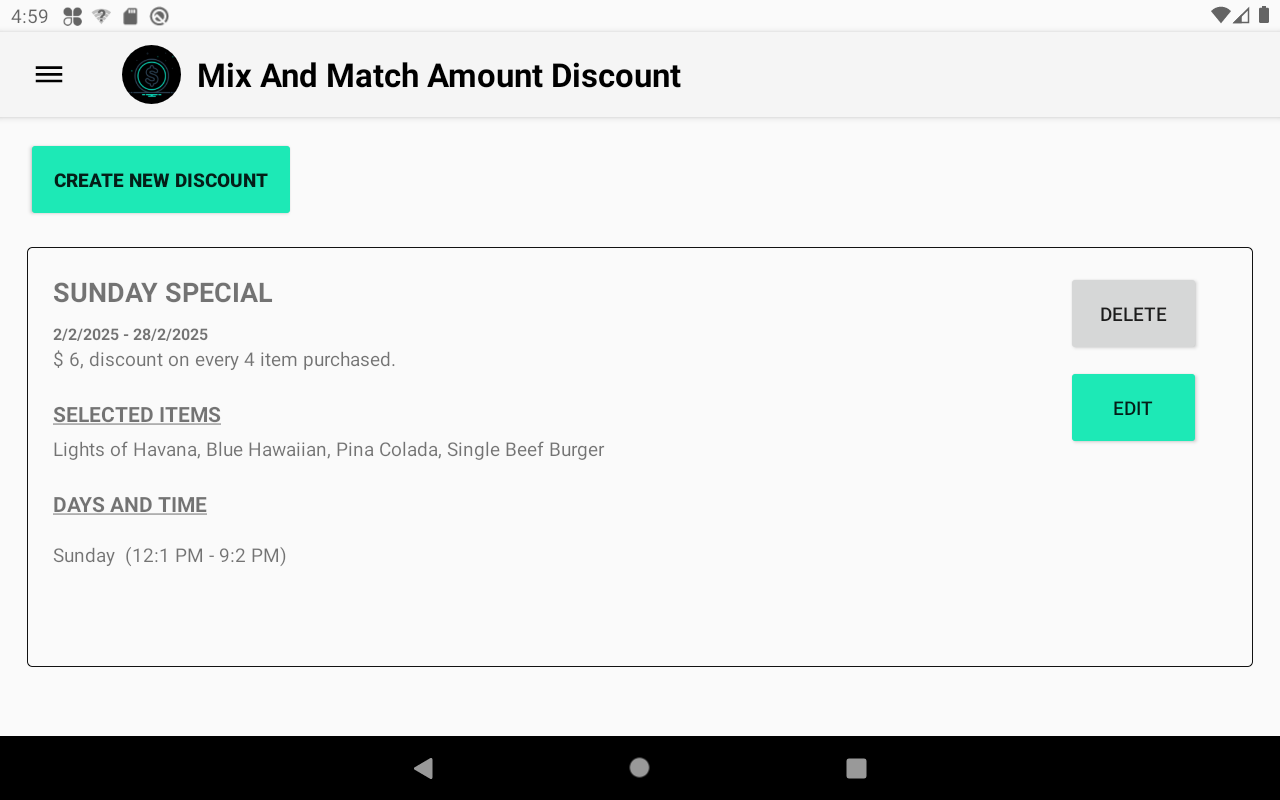Tap the Selected Items heading
The width and height of the screenshot is (1280, 800).
(x=137, y=415)
